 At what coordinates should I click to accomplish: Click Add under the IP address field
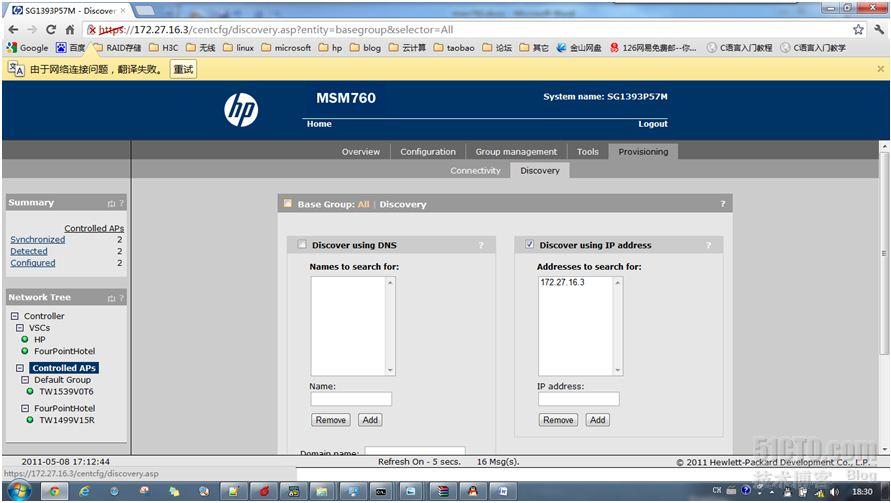click(598, 420)
